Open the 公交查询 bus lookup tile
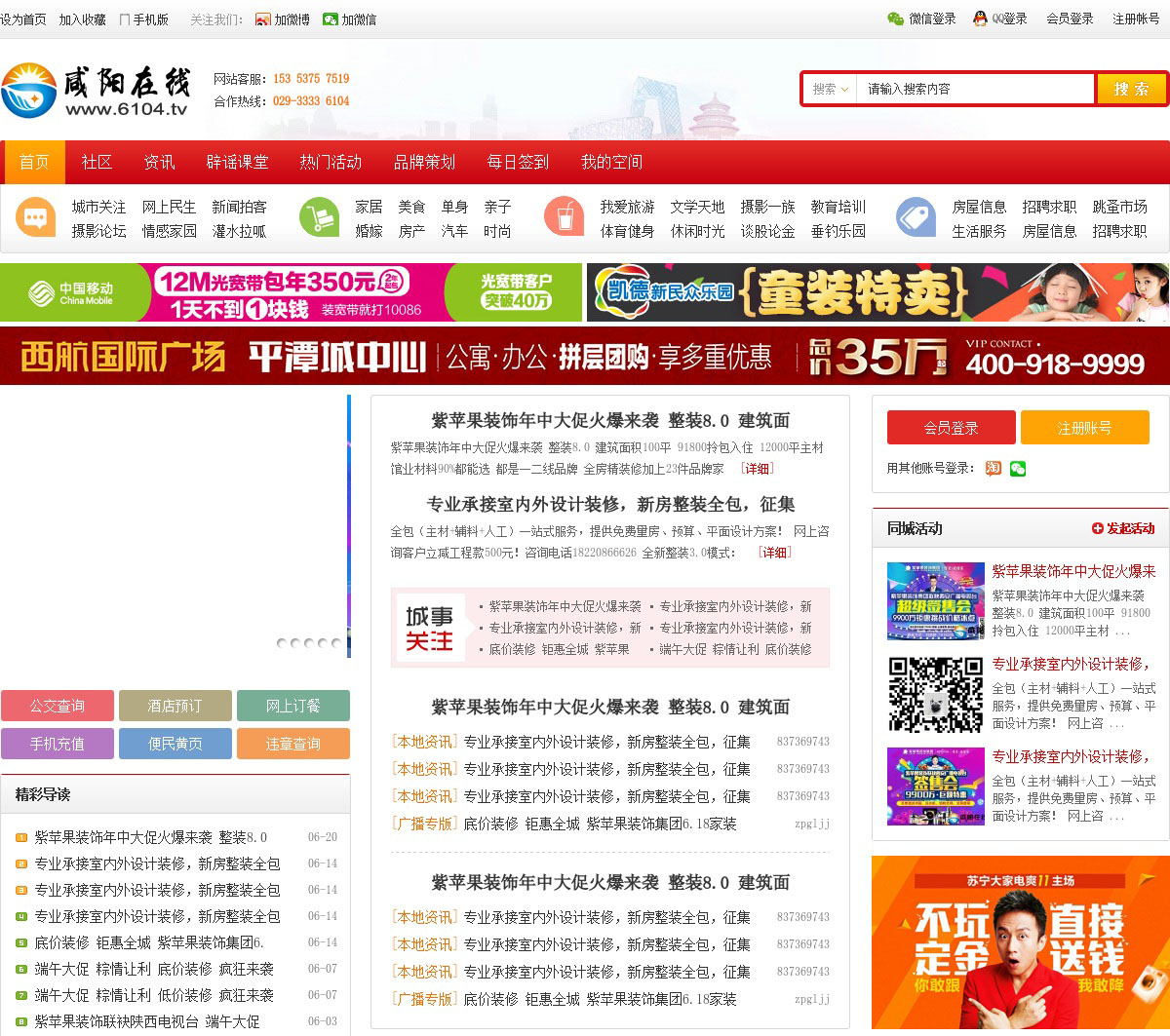 tap(58, 706)
